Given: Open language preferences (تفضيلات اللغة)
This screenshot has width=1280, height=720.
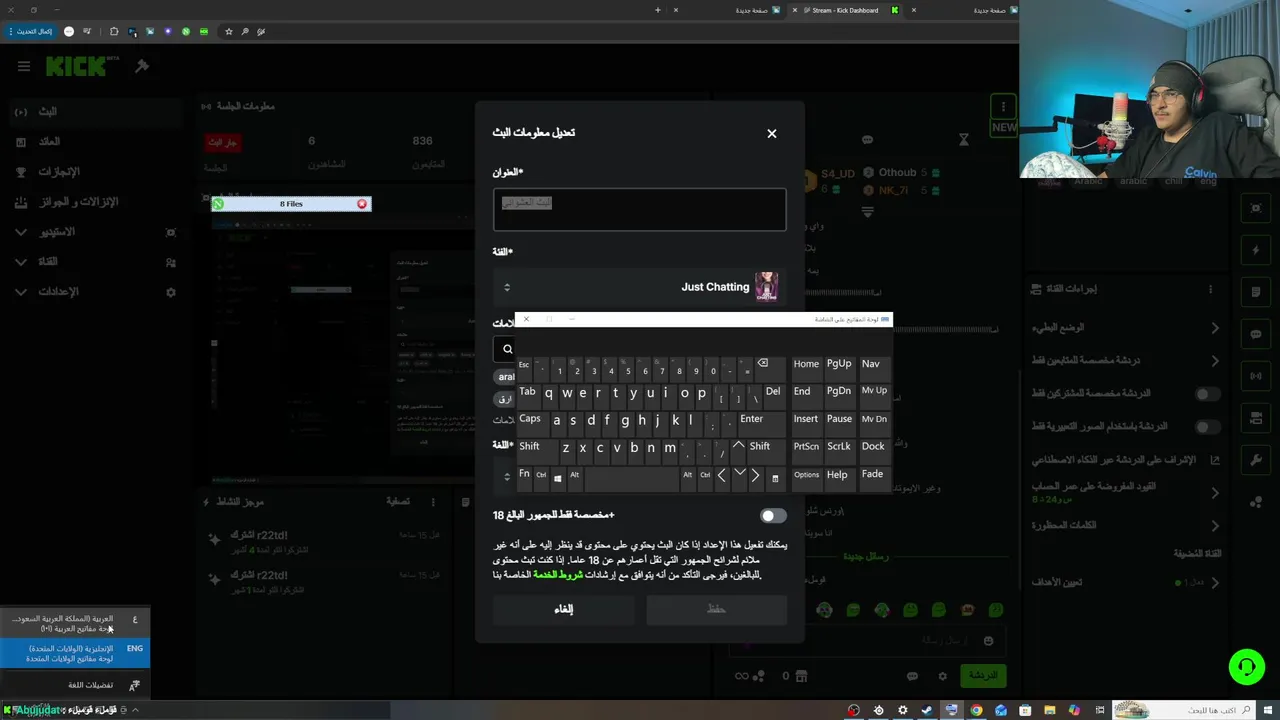Looking at the screenshot, I should pos(75,685).
